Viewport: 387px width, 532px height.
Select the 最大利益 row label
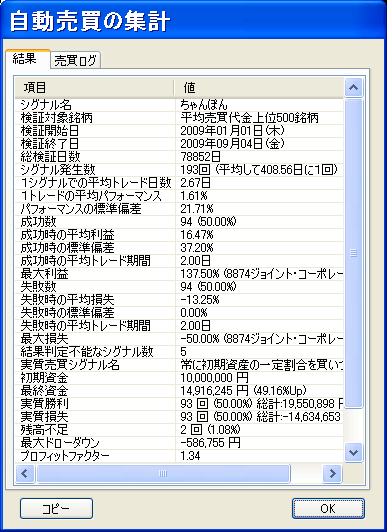(x=44, y=274)
